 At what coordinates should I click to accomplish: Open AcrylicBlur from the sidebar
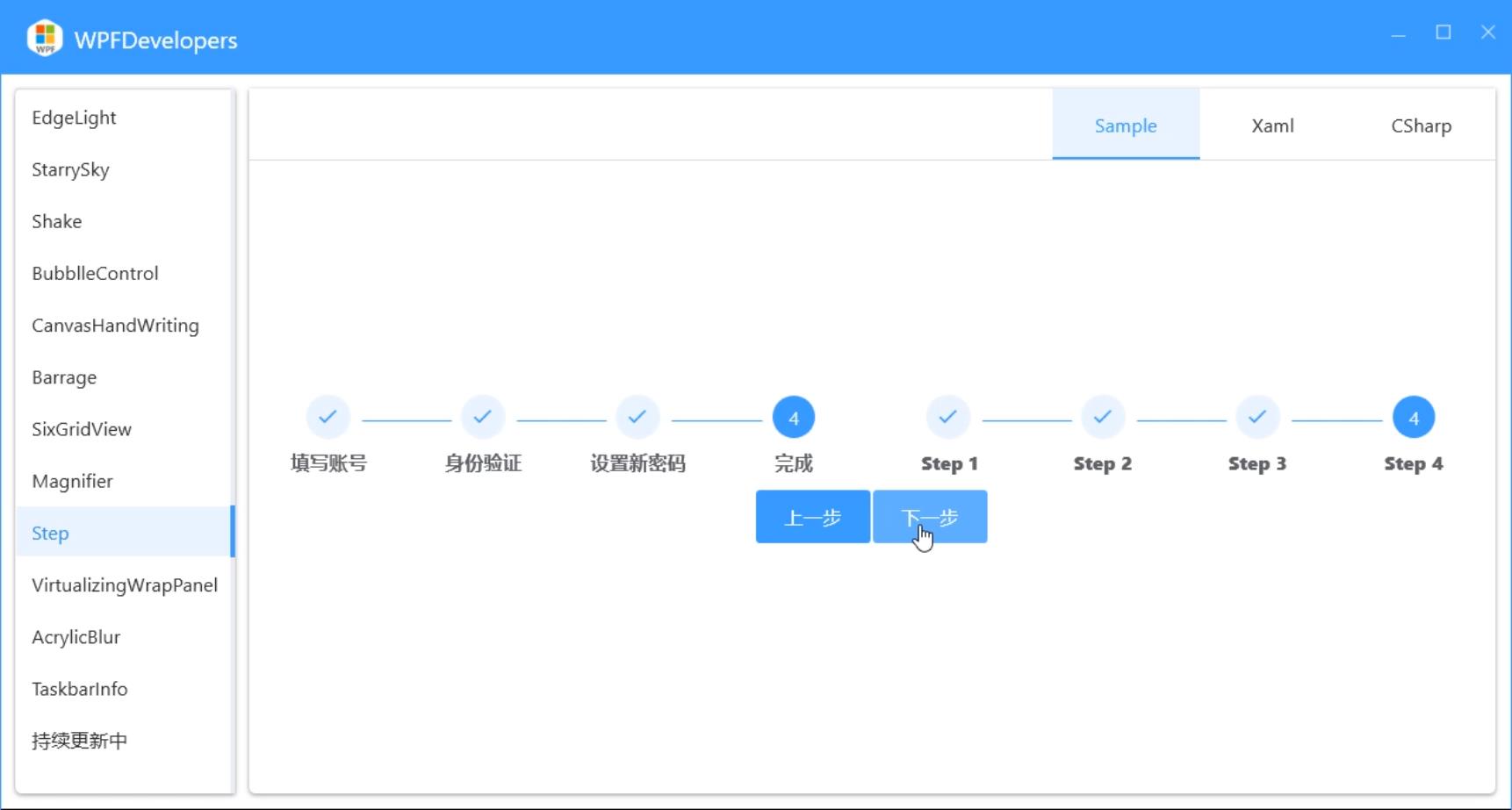point(125,637)
